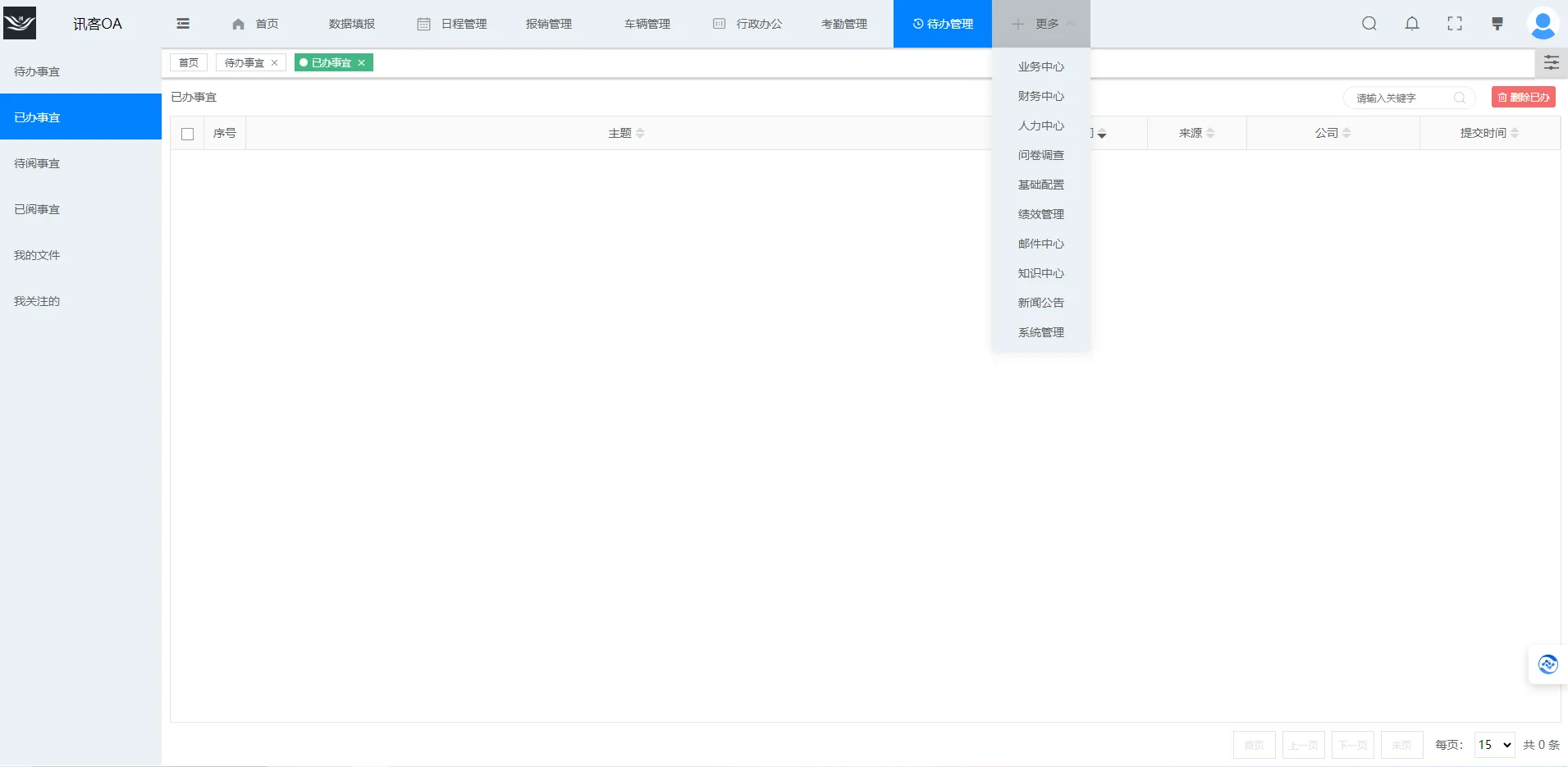Toggle fullscreen mode icon
Screen dimensions: 1568x767
[1455, 24]
